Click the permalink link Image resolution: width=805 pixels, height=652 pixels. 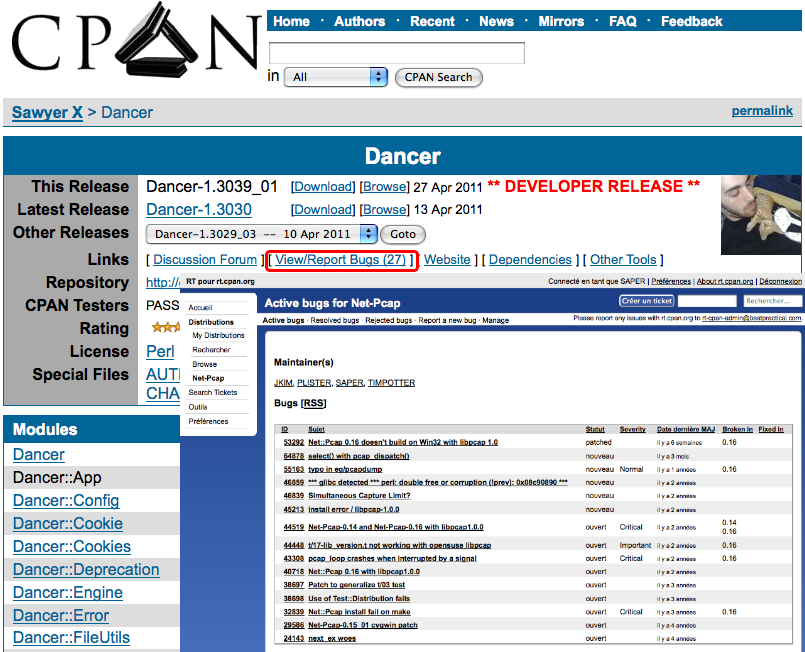tap(762, 111)
